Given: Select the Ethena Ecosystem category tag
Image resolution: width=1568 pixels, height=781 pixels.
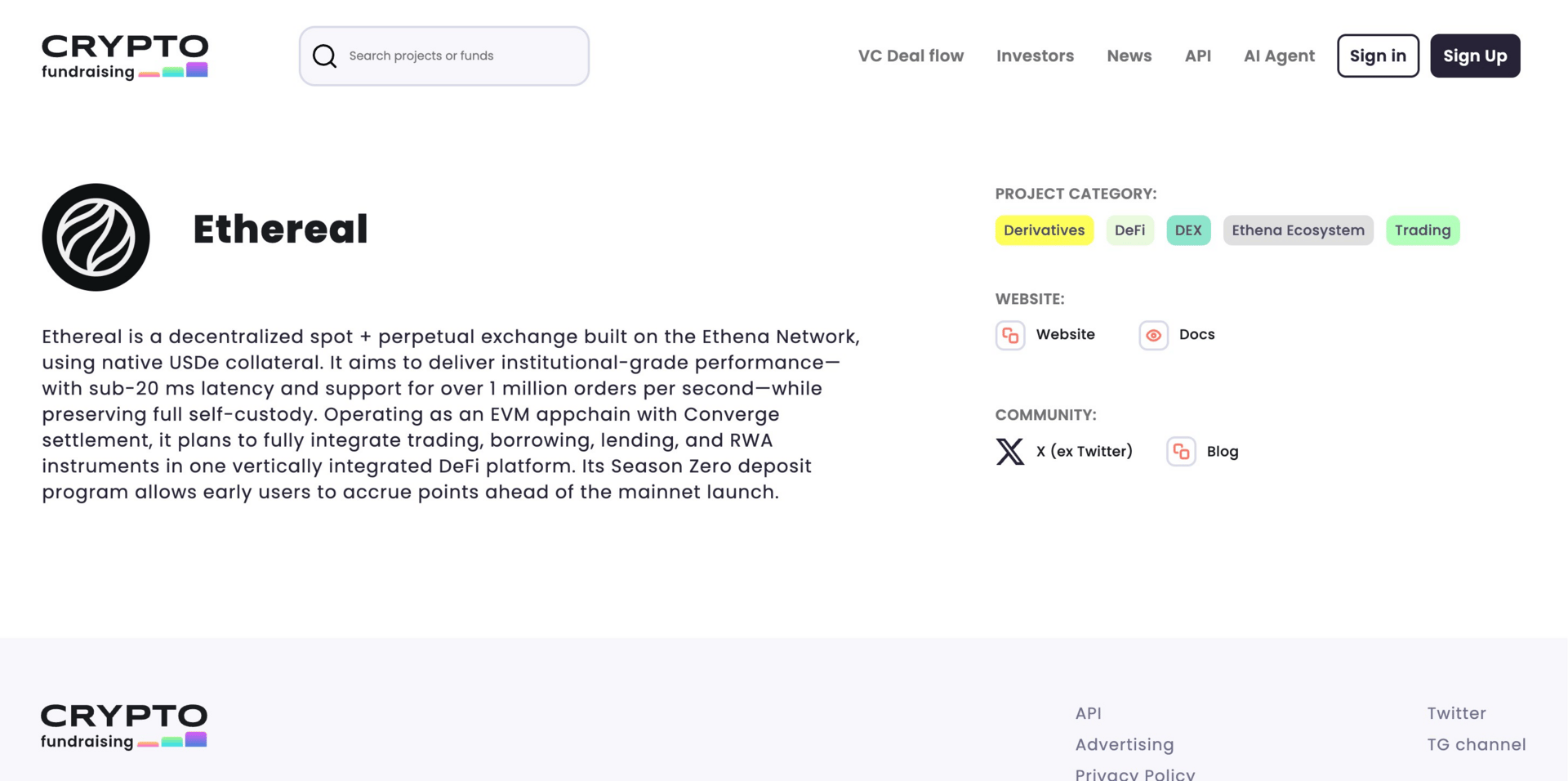Looking at the screenshot, I should click(1298, 230).
